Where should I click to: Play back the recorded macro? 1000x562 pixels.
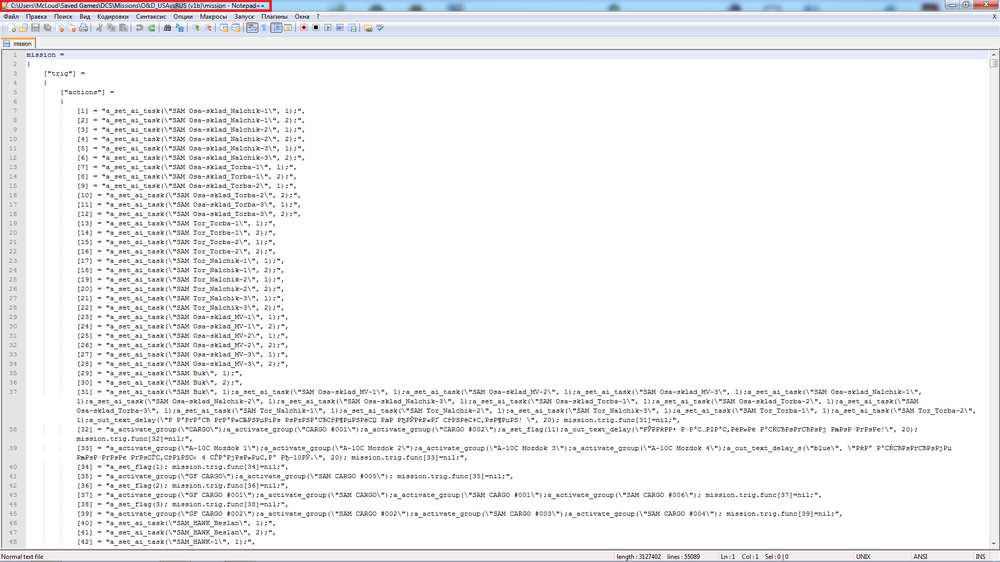point(328,28)
